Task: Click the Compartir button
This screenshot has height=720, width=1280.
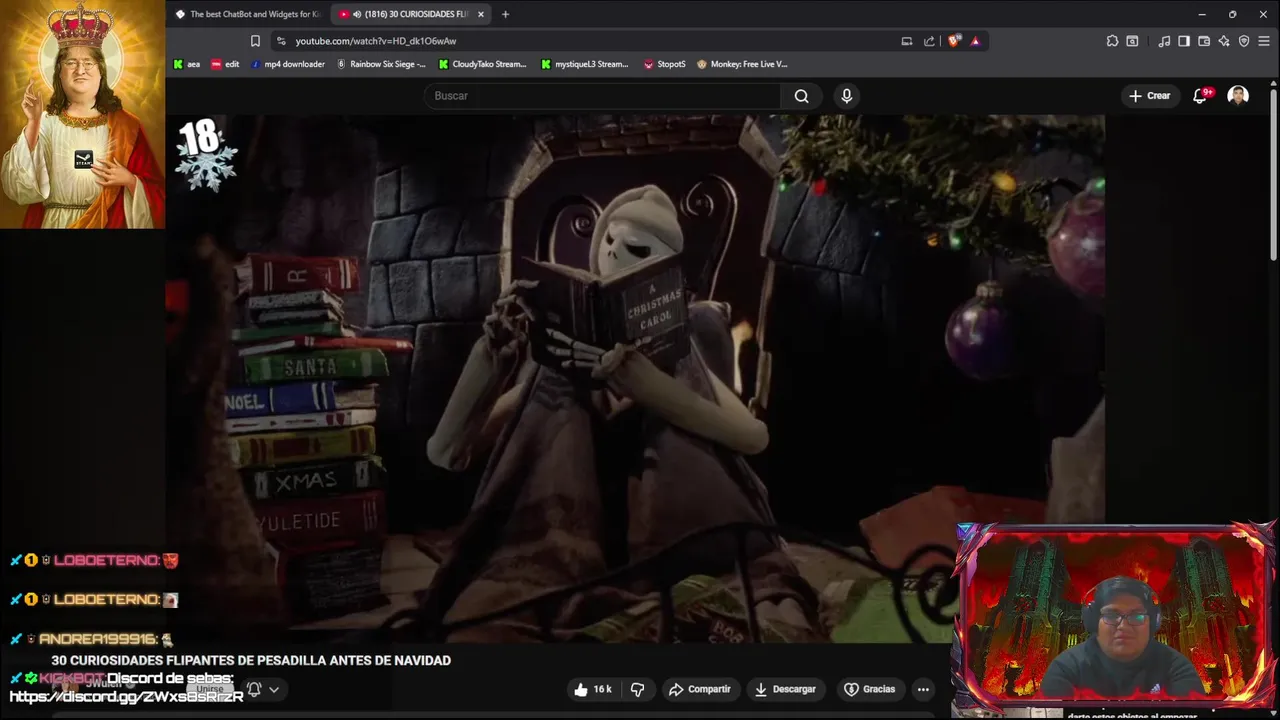Action: click(700, 689)
